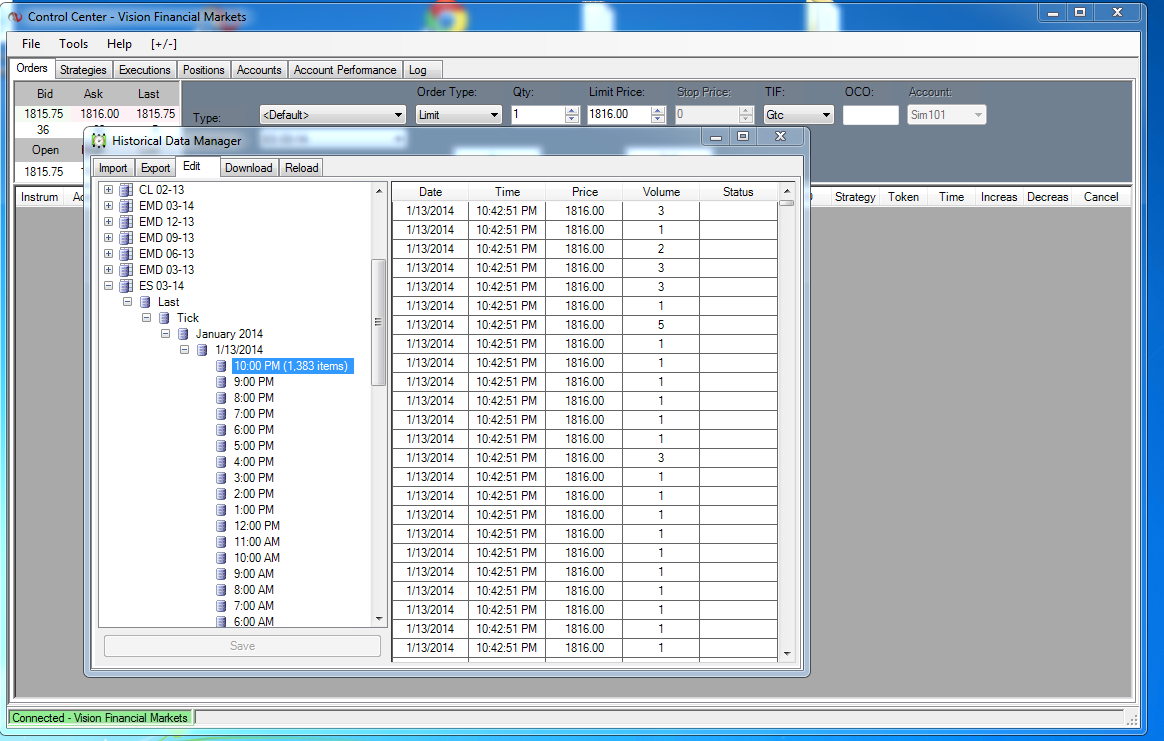Open the Tools menu

[x=73, y=44]
